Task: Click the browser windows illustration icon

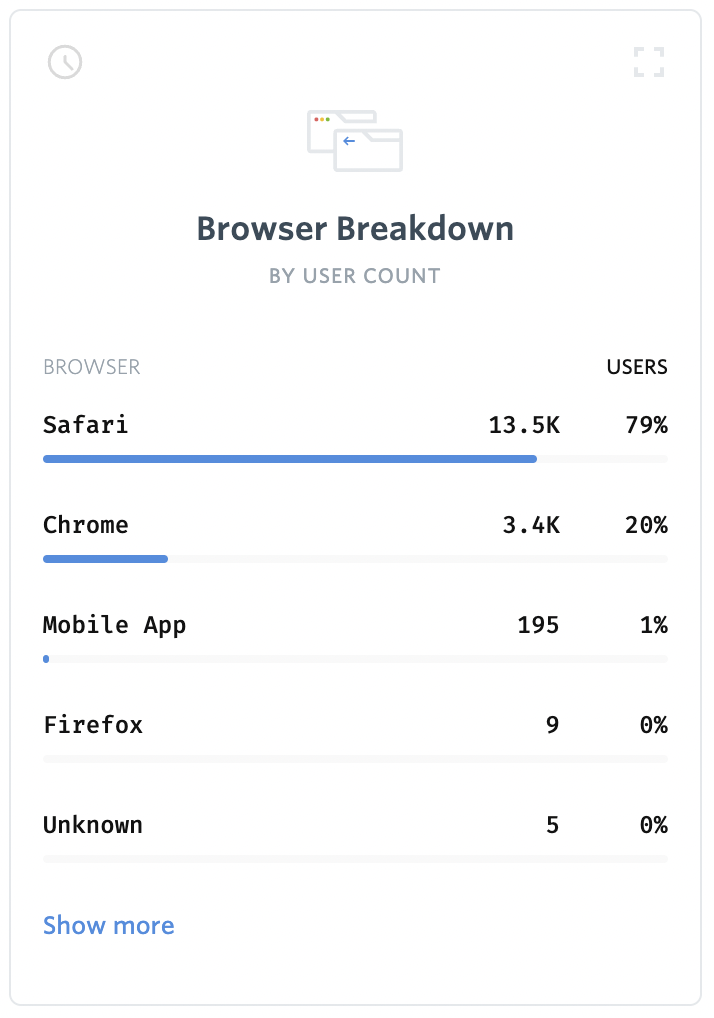Action: click(x=355, y=141)
